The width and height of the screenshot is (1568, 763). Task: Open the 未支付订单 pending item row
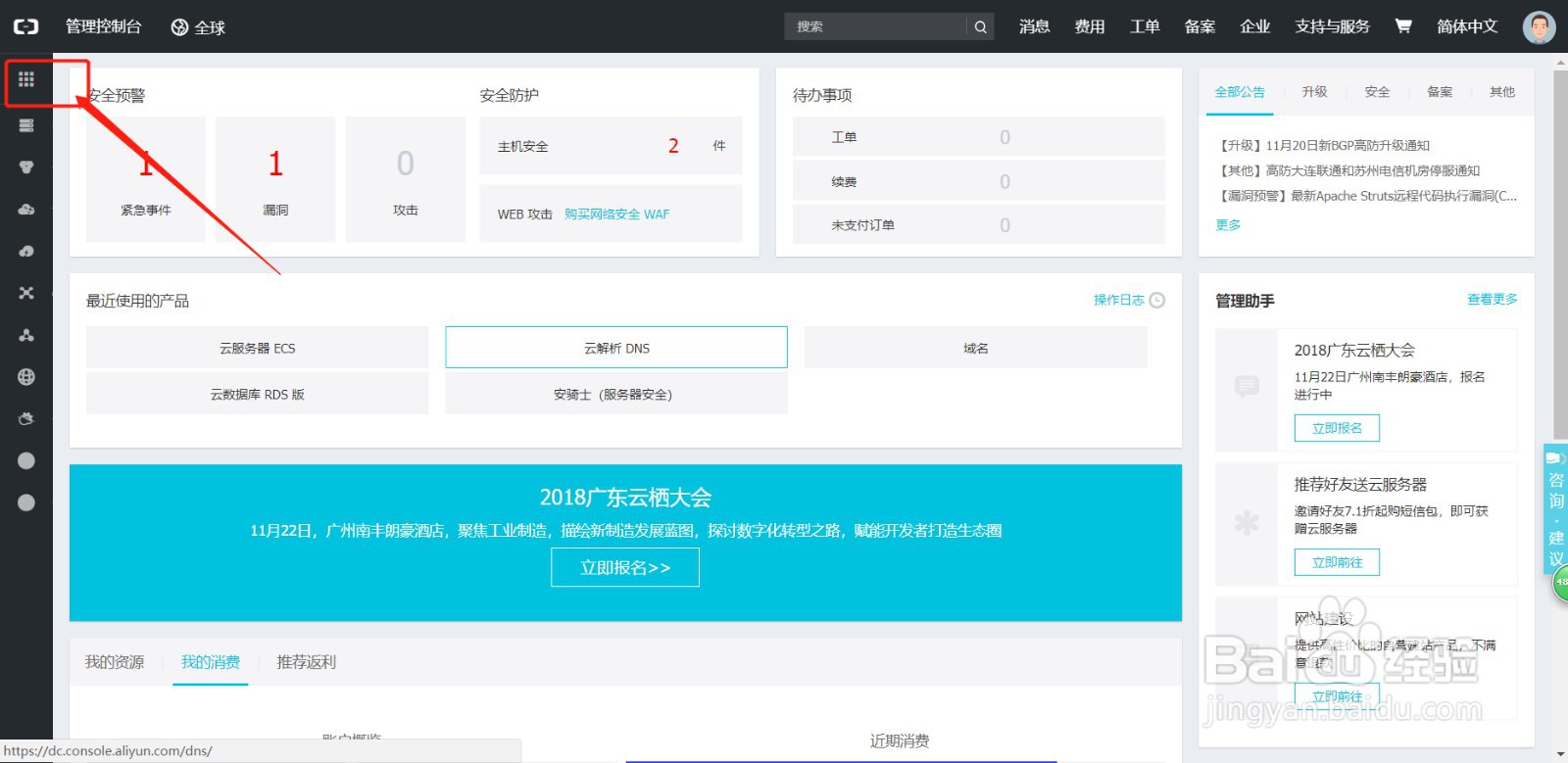click(979, 225)
